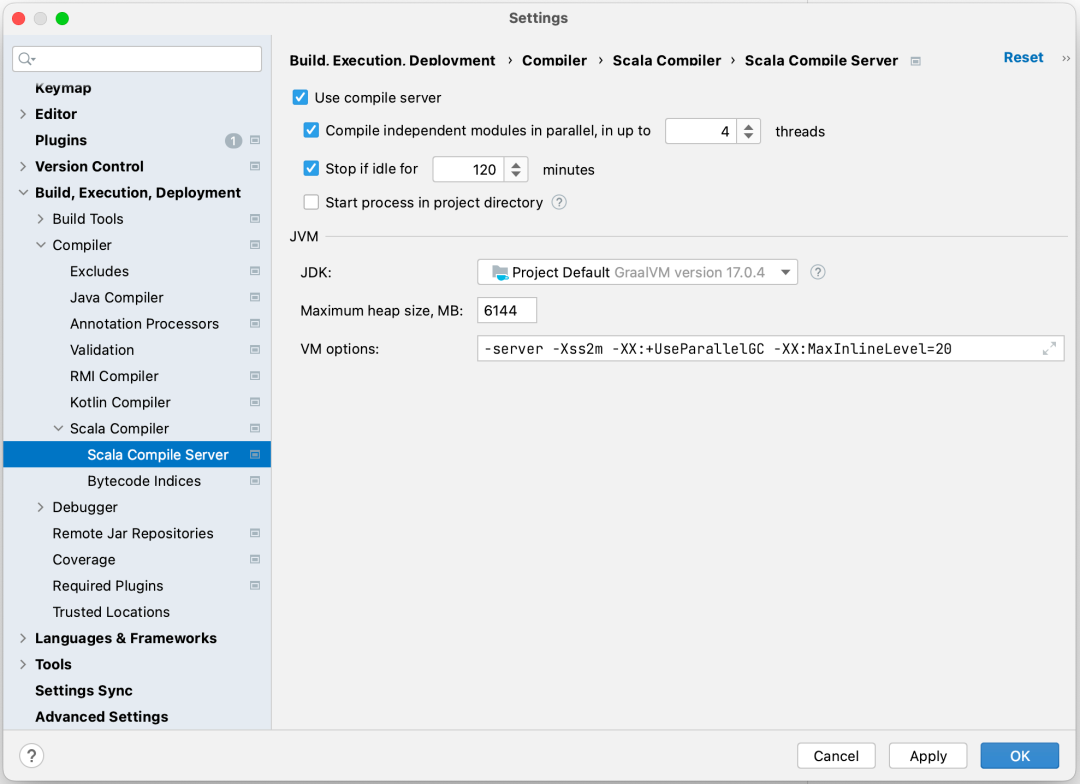Click the help icon next to Start process option
1080x784 pixels.
[559, 203]
